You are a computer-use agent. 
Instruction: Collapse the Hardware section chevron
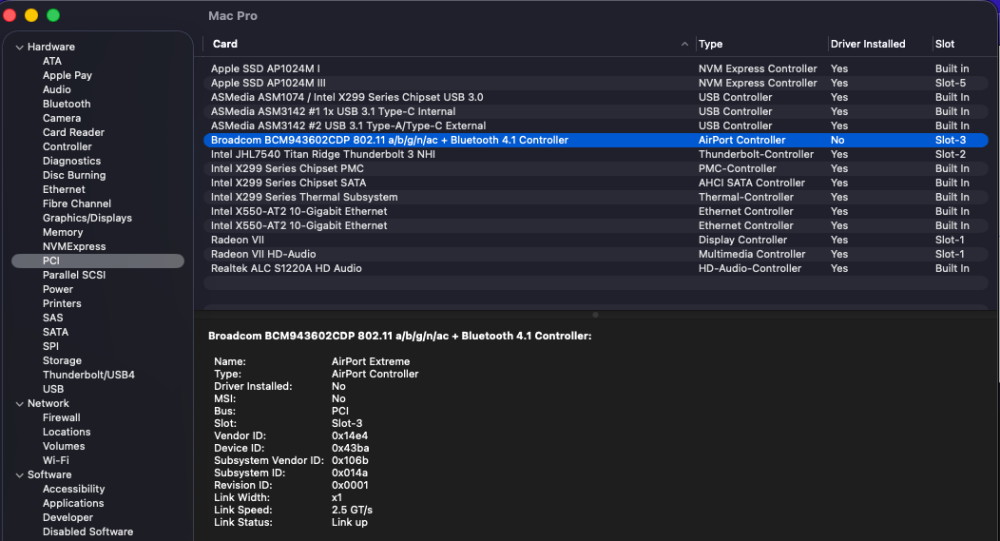pyautogui.click(x=20, y=47)
